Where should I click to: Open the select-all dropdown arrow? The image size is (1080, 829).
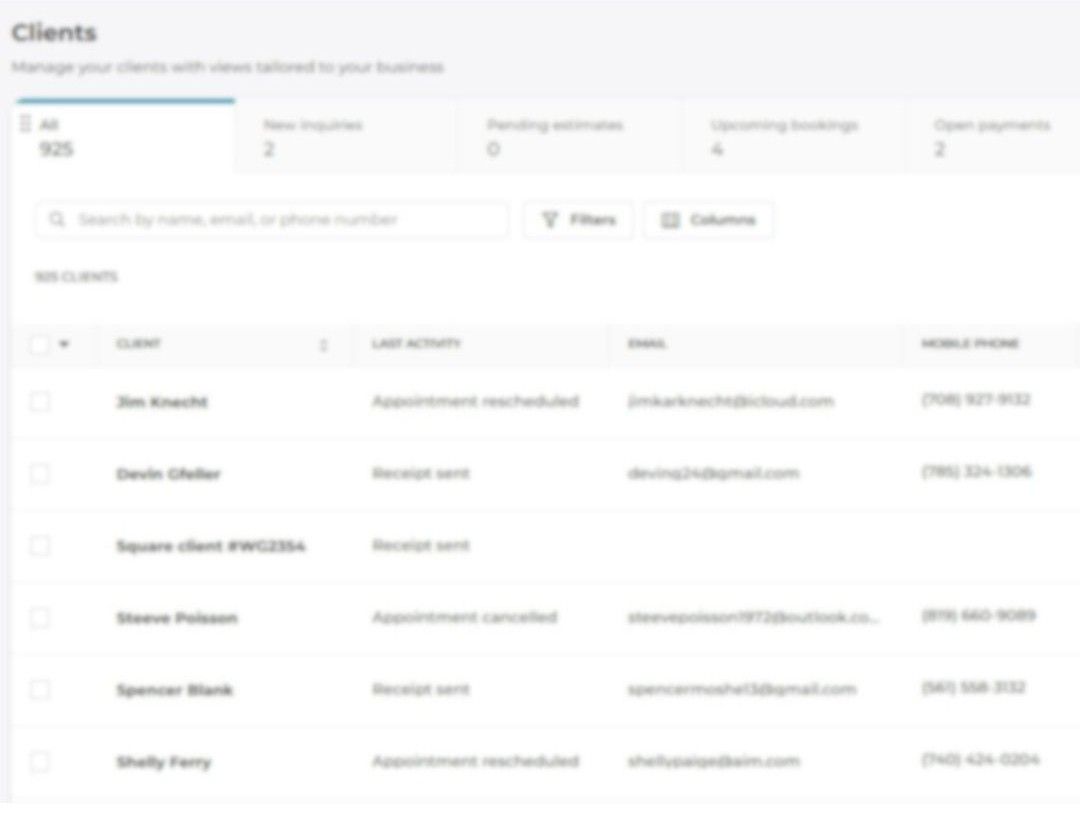64,344
